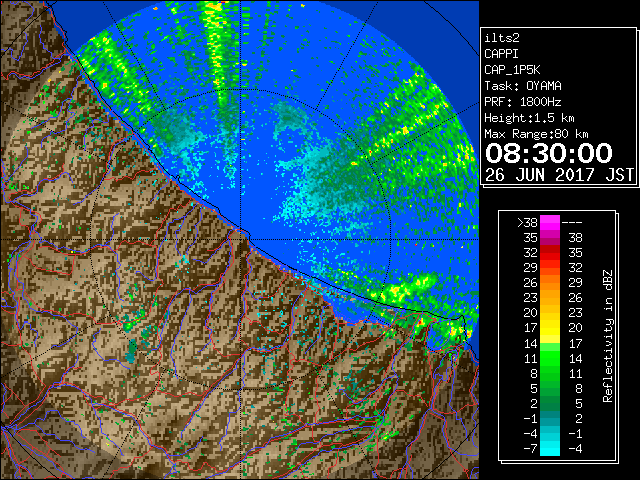Click the 'CAPPI' text line

point(501,54)
